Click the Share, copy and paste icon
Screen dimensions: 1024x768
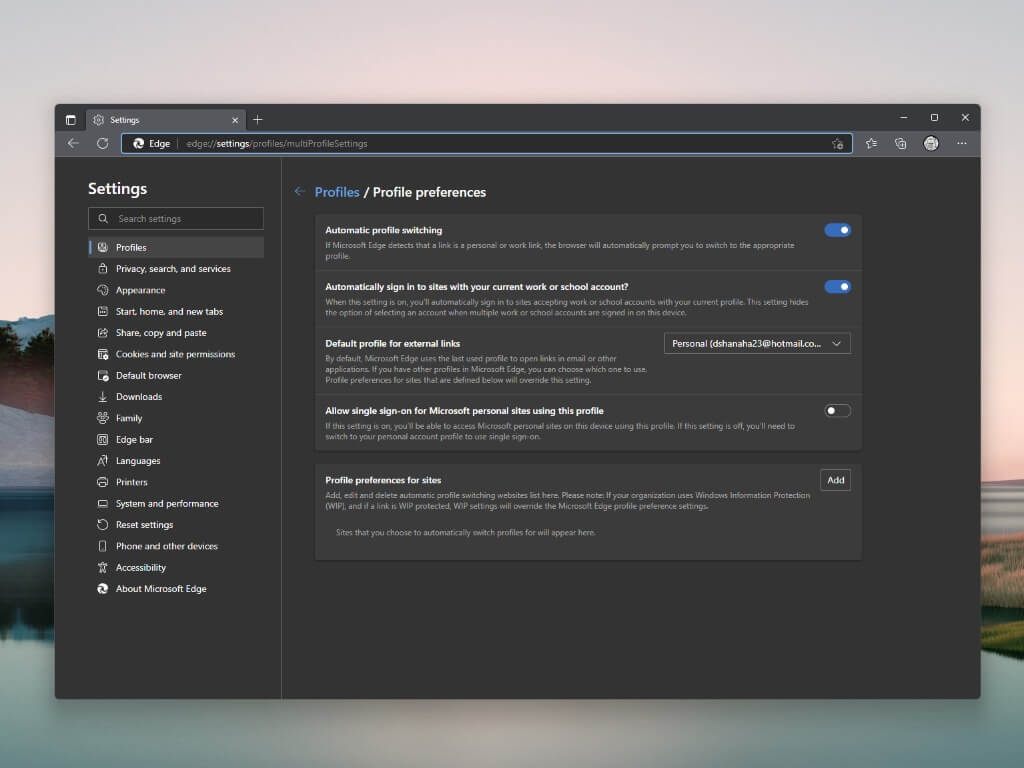(x=103, y=332)
